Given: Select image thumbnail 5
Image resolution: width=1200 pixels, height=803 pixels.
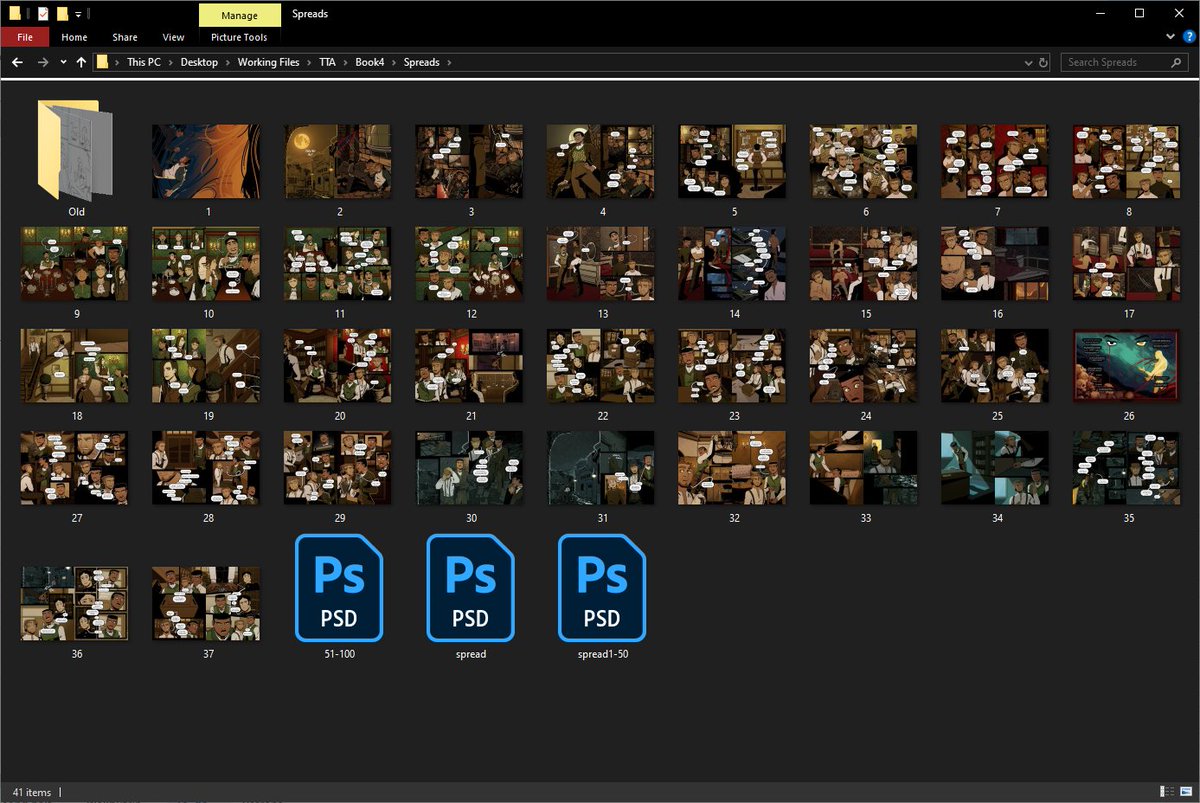Looking at the screenshot, I should (733, 161).
